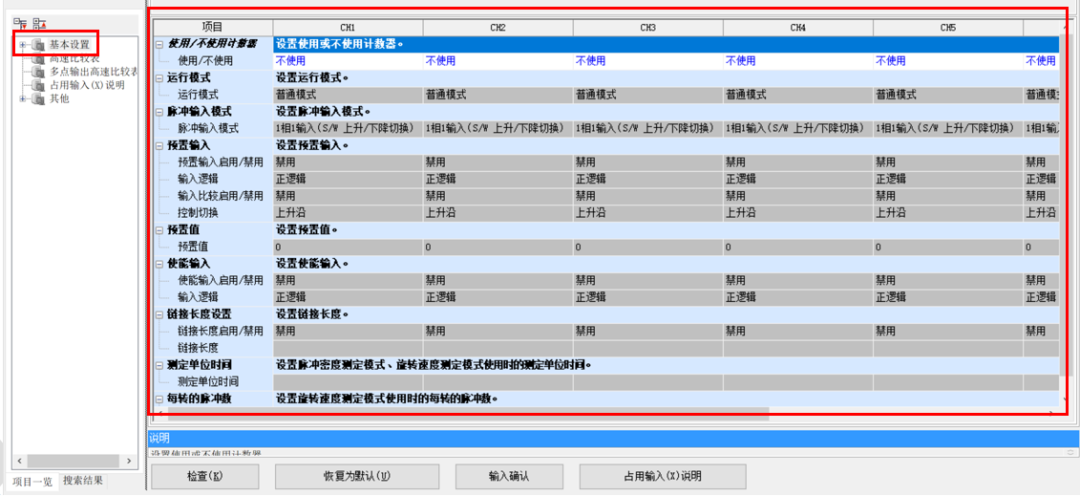Click the 其他 folder icon
Screen dimensions: 1080x496
[x=39, y=98]
